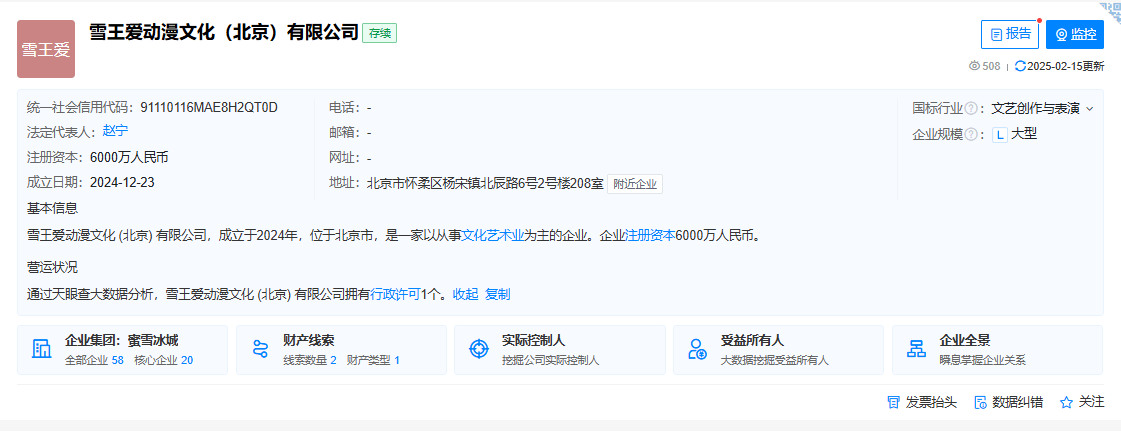Open the 注册资本 link in description
This screenshot has width=1121, height=432.
tap(650, 235)
